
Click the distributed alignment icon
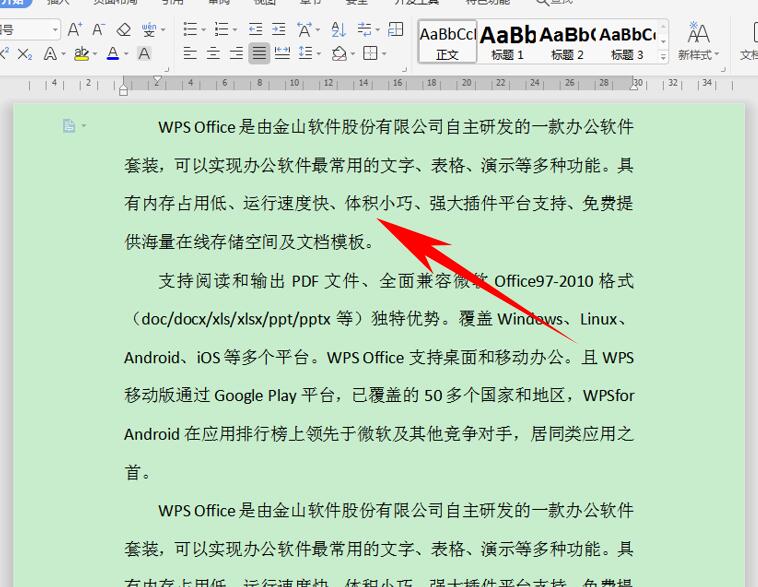282,53
